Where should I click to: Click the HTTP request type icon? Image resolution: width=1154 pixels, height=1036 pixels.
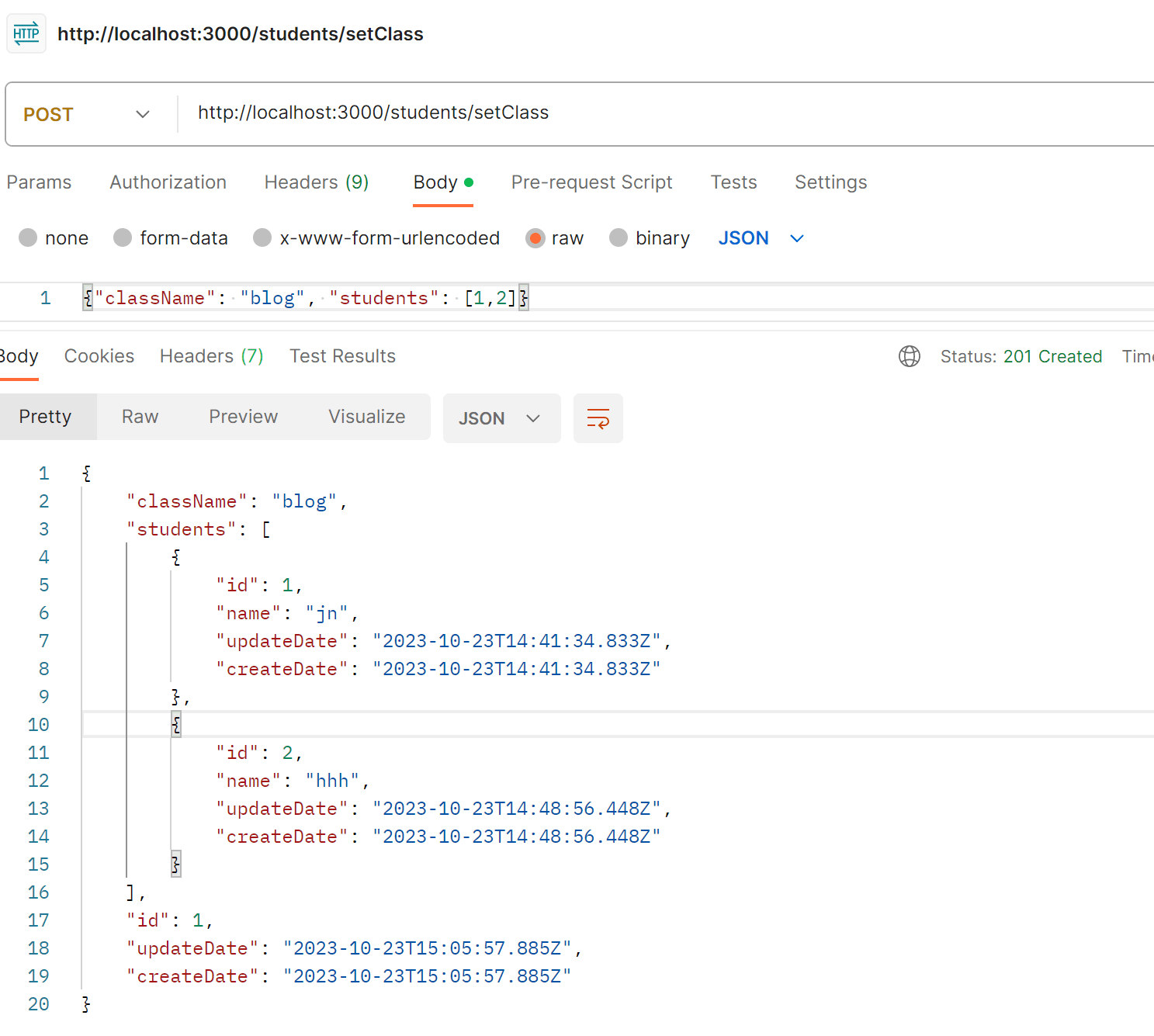click(26, 34)
